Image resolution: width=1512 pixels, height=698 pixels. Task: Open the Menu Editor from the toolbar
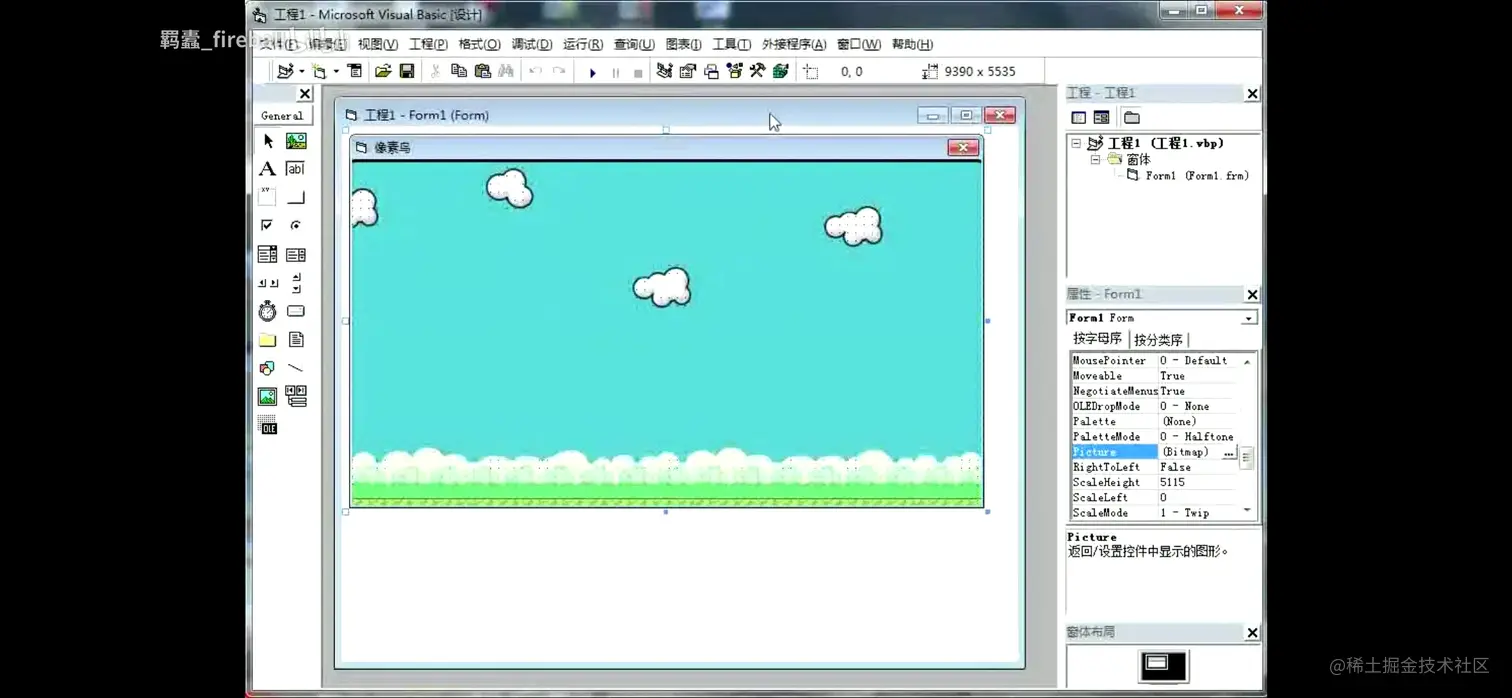coord(354,71)
